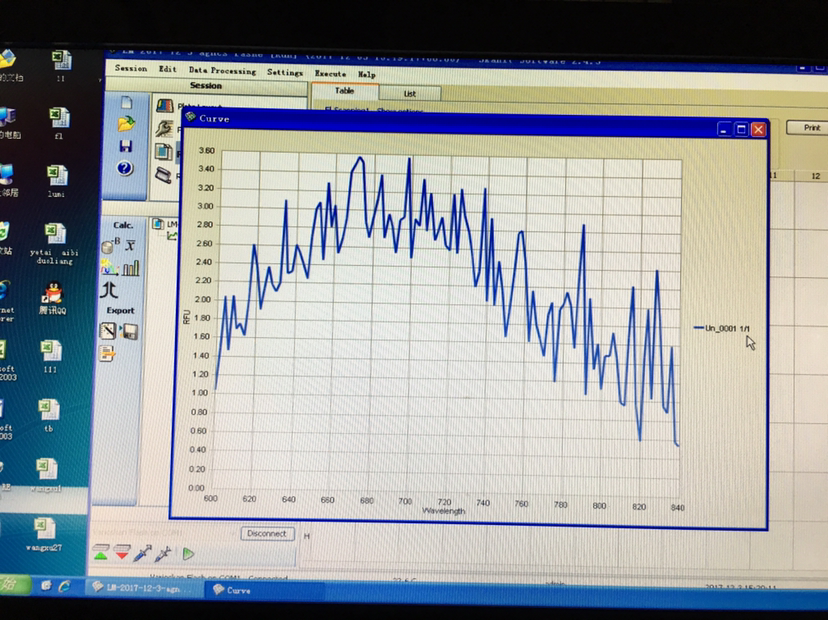
Task: Maximize the Curve window
Action: click(x=741, y=129)
